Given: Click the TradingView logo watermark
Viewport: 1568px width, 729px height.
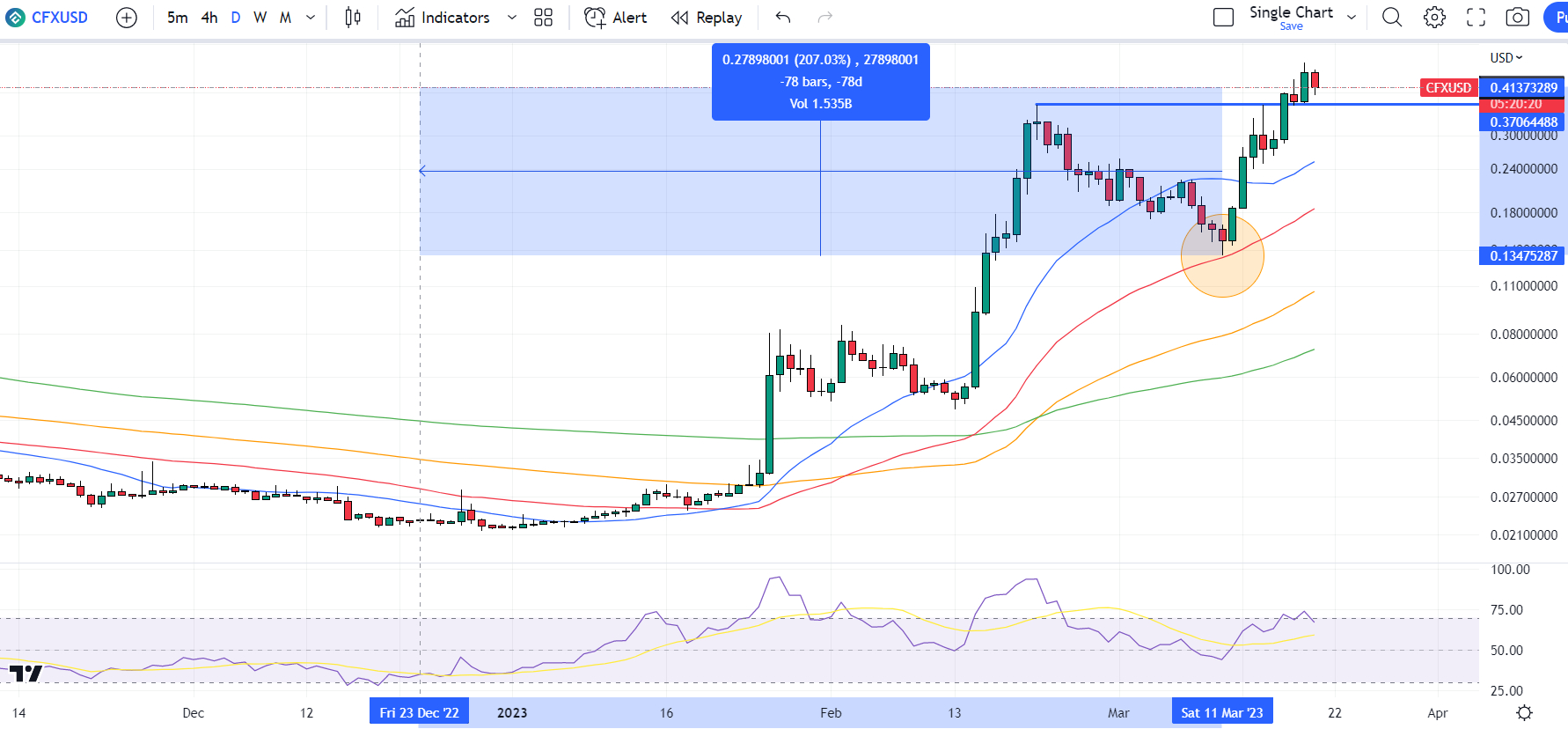Looking at the screenshot, I should [x=26, y=674].
